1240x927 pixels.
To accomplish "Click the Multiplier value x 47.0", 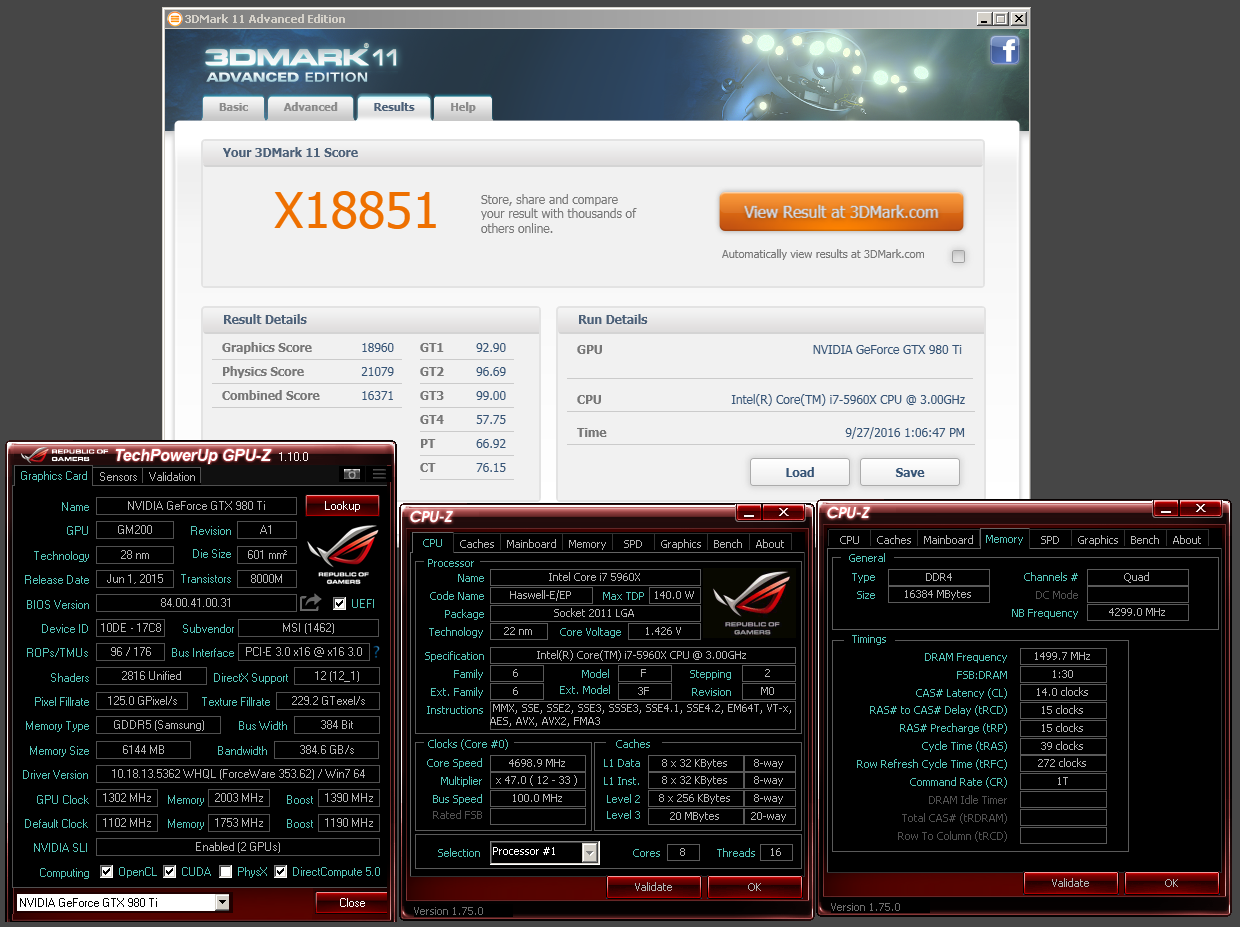I will tap(537, 781).
